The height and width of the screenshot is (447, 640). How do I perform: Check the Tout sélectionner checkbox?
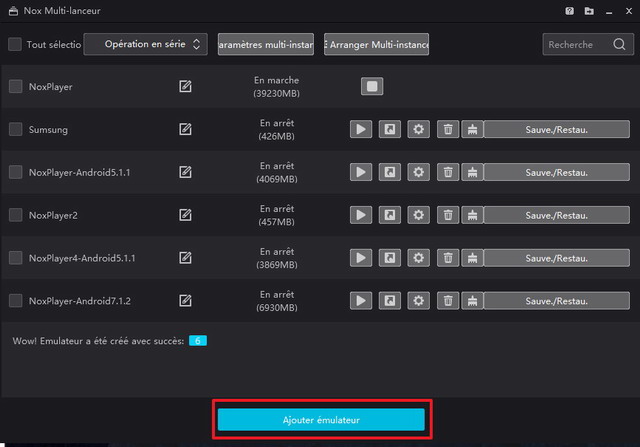[15, 44]
